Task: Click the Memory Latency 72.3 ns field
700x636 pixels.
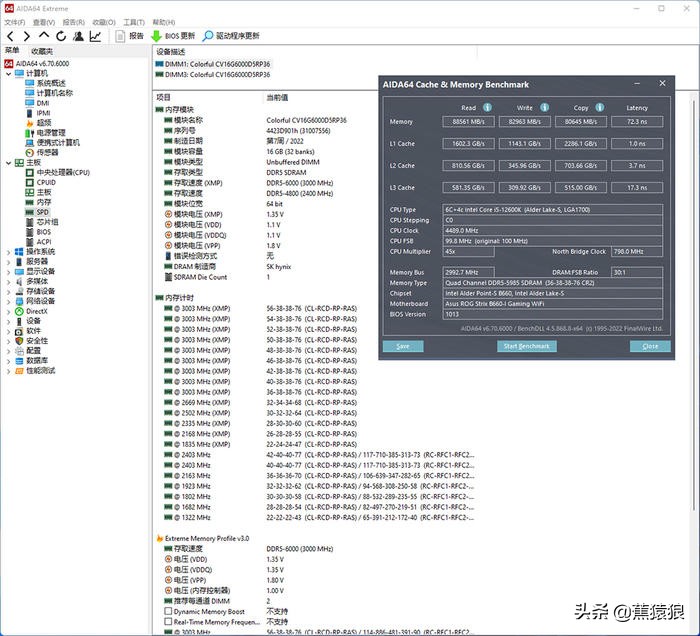Action: click(637, 121)
